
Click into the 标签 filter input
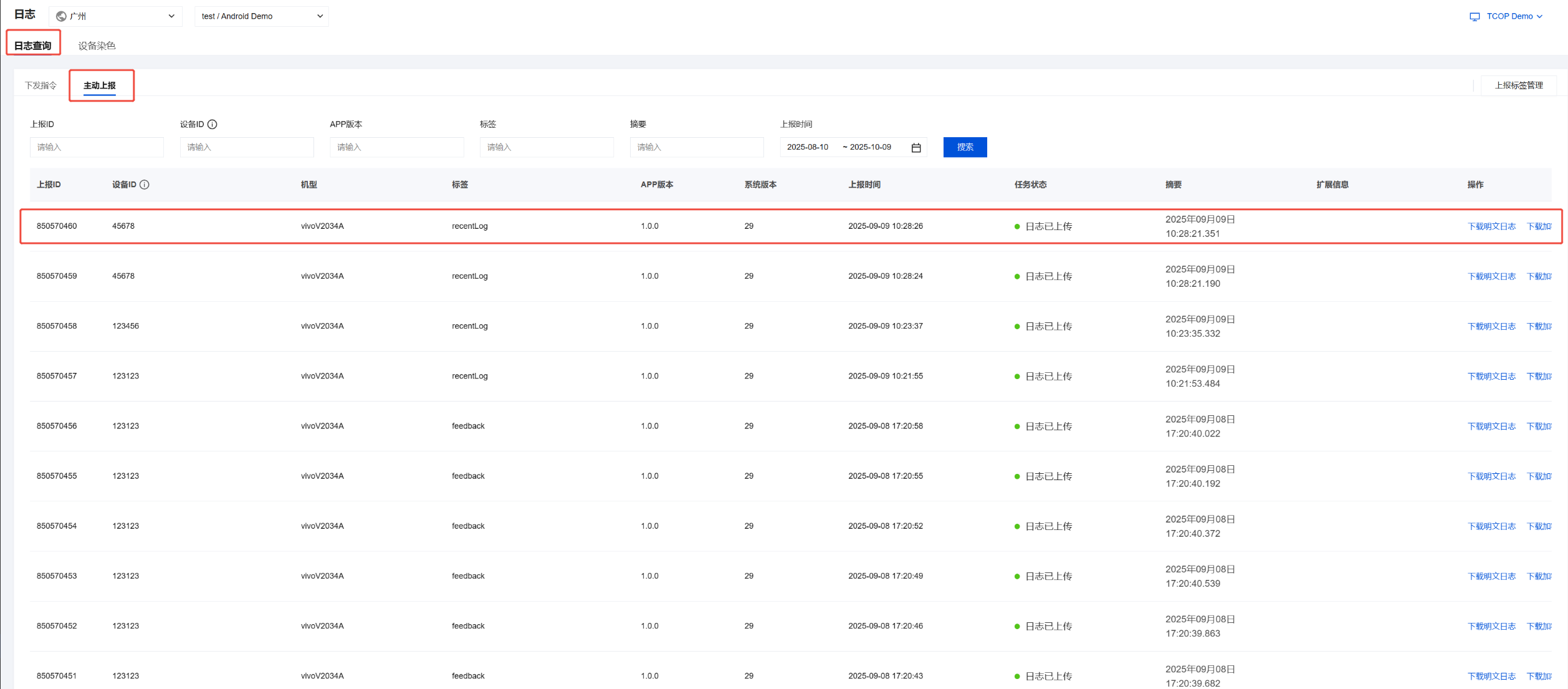point(546,147)
